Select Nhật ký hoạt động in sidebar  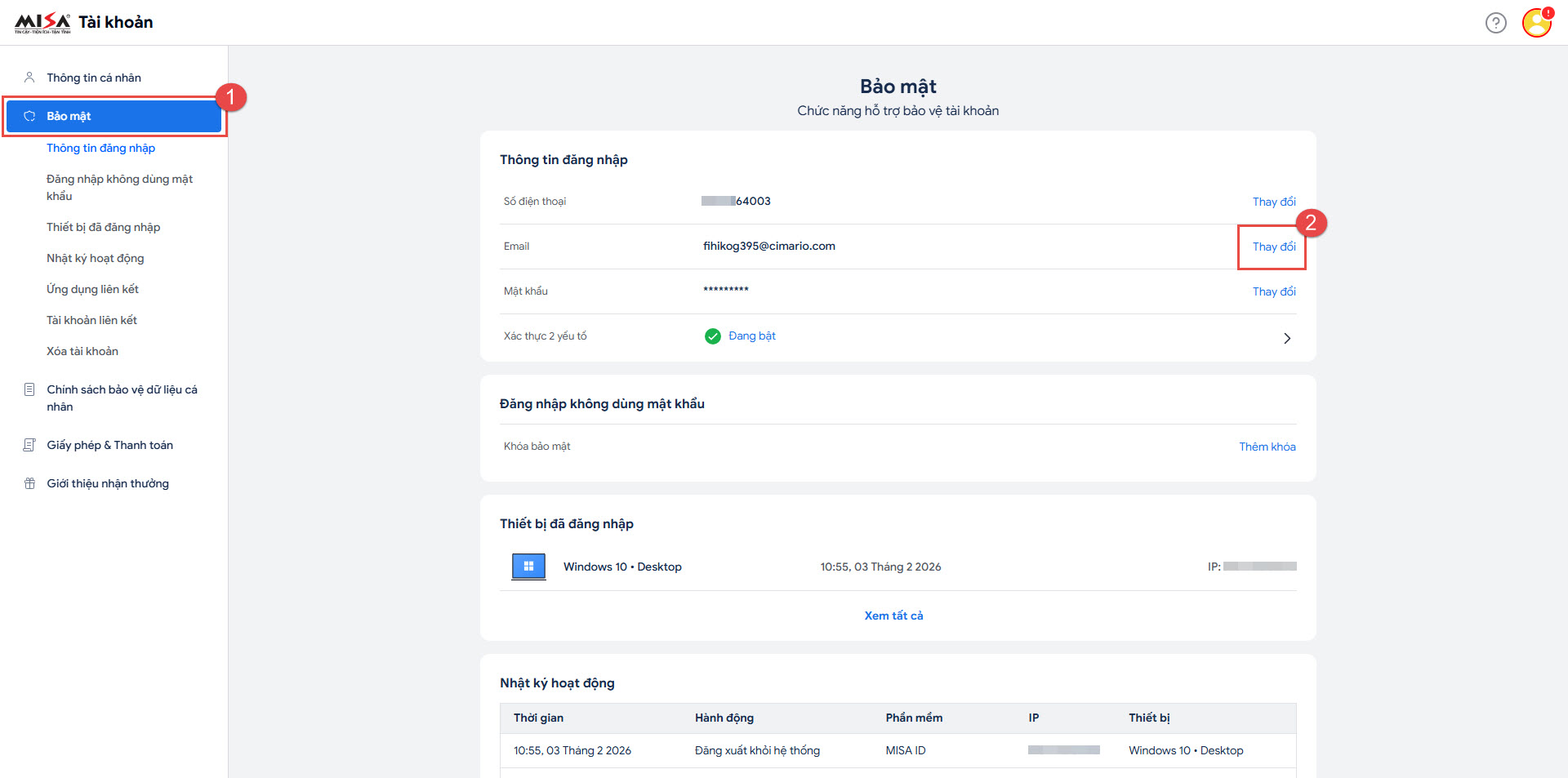click(95, 258)
